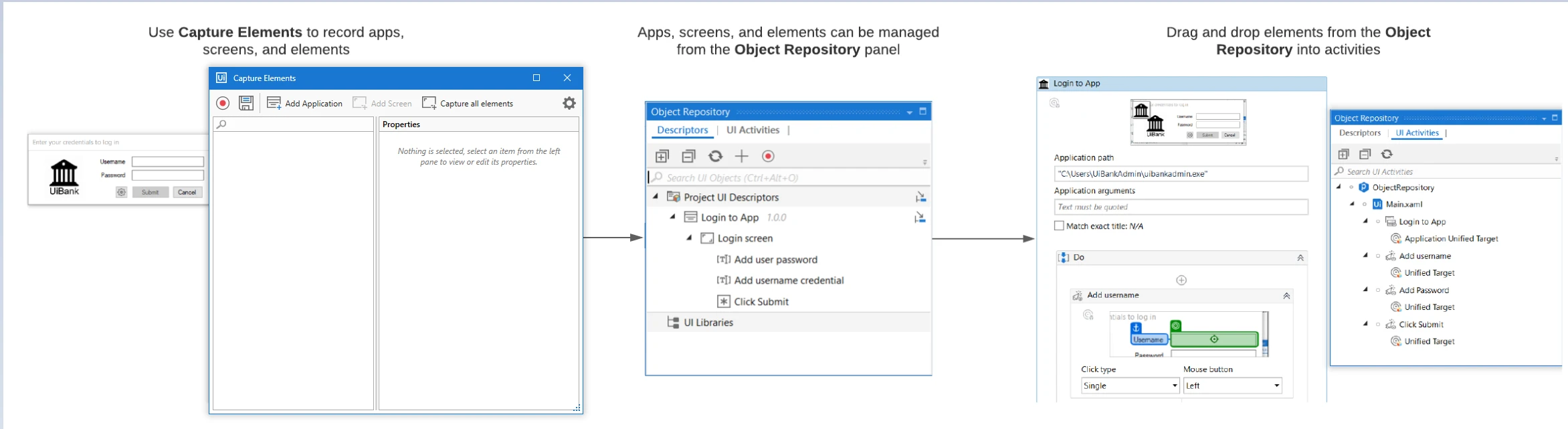Open the Click type dropdown
The image size is (1568, 429).
click(x=1130, y=385)
